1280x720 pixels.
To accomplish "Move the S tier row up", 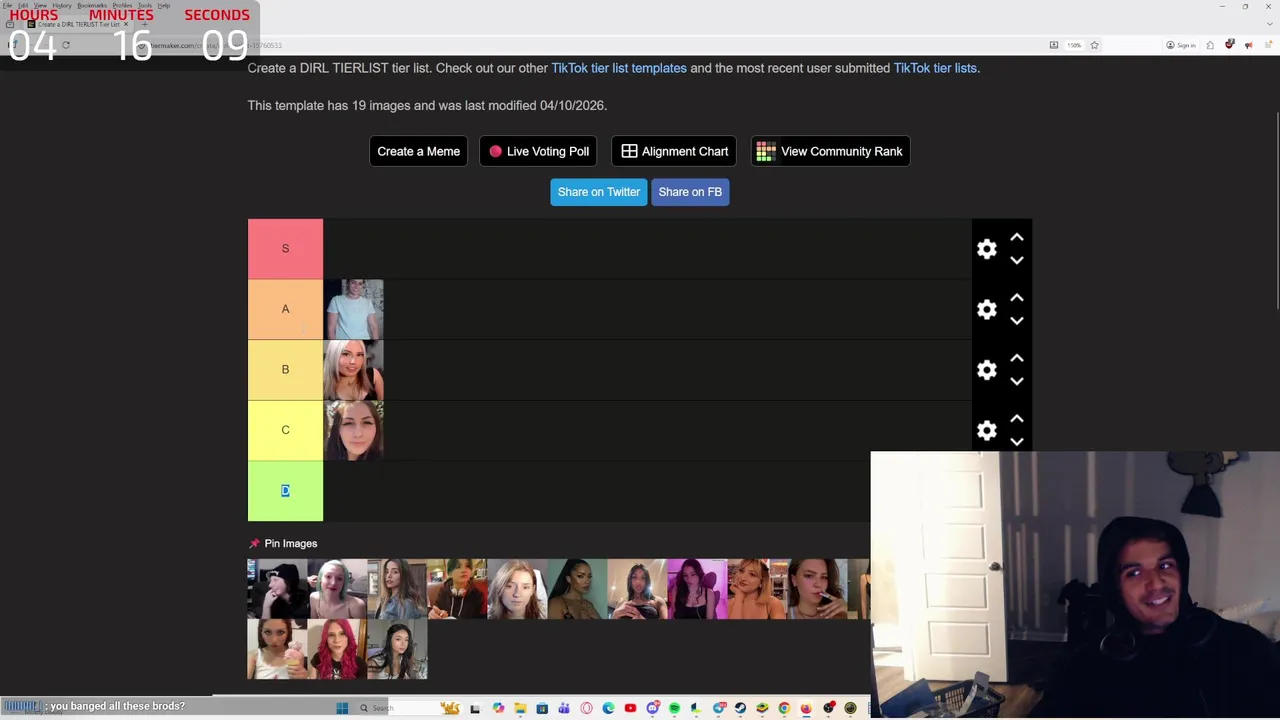I will (x=1017, y=238).
